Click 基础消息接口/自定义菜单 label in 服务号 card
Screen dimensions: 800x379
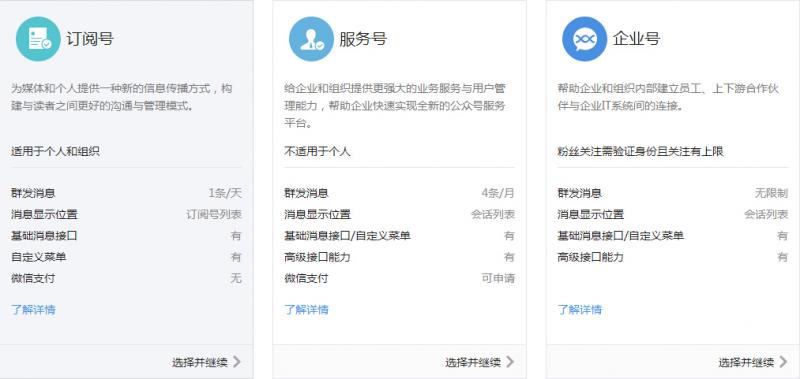click(347, 236)
